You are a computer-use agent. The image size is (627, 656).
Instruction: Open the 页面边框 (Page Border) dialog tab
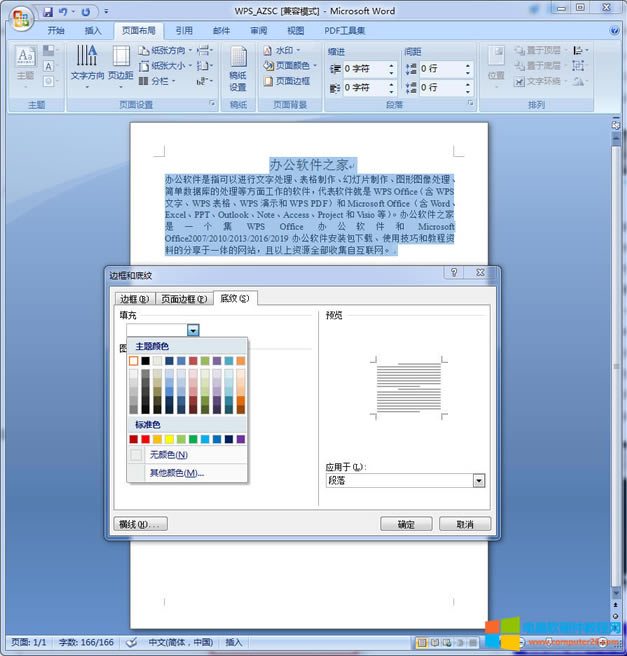pyautogui.click(x=184, y=299)
